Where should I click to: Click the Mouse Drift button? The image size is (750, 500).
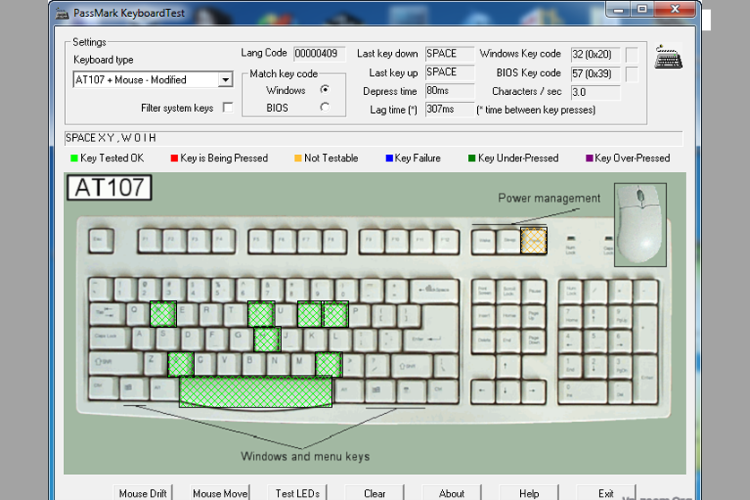(143, 493)
